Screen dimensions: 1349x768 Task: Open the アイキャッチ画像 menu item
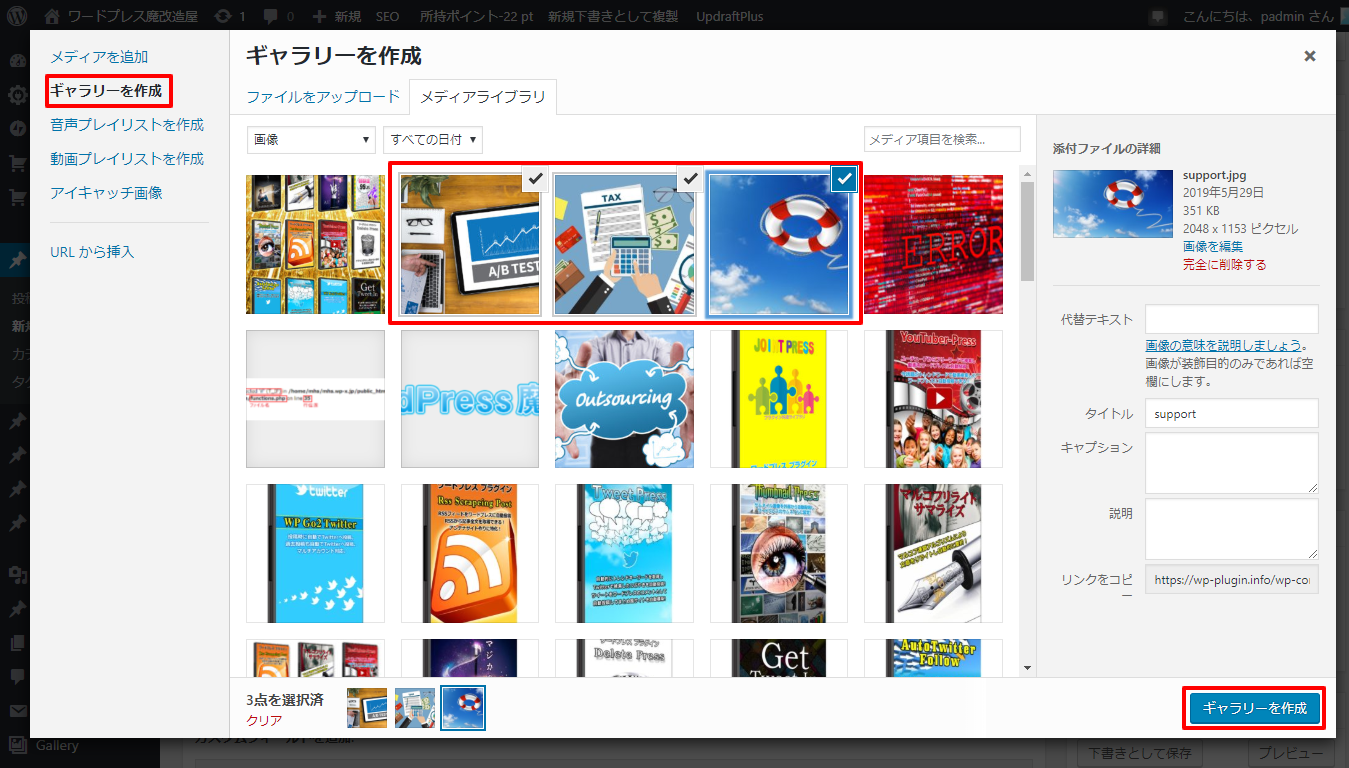click(x=106, y=193)
